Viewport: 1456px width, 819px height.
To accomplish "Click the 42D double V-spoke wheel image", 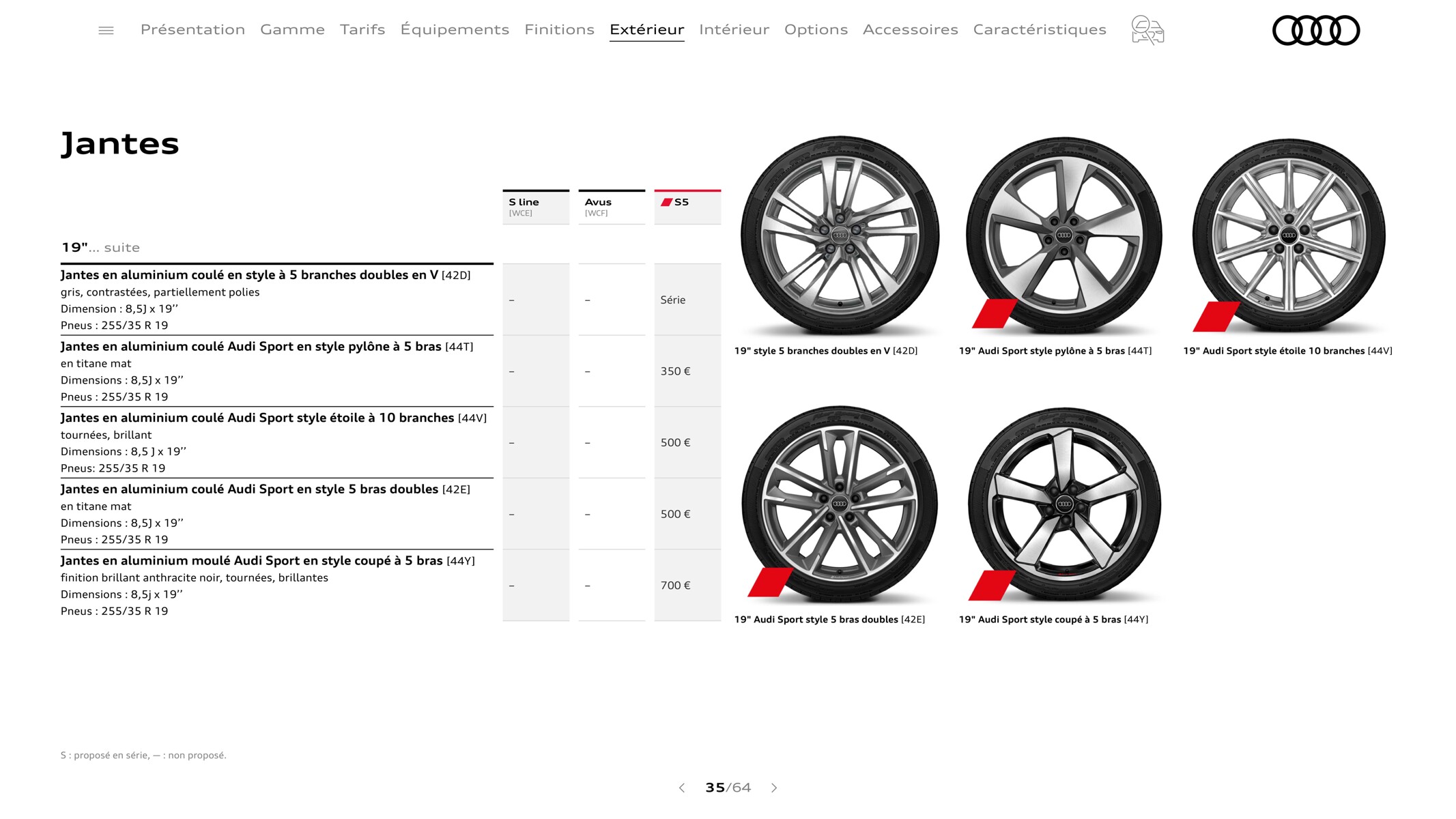I will 840,235.
